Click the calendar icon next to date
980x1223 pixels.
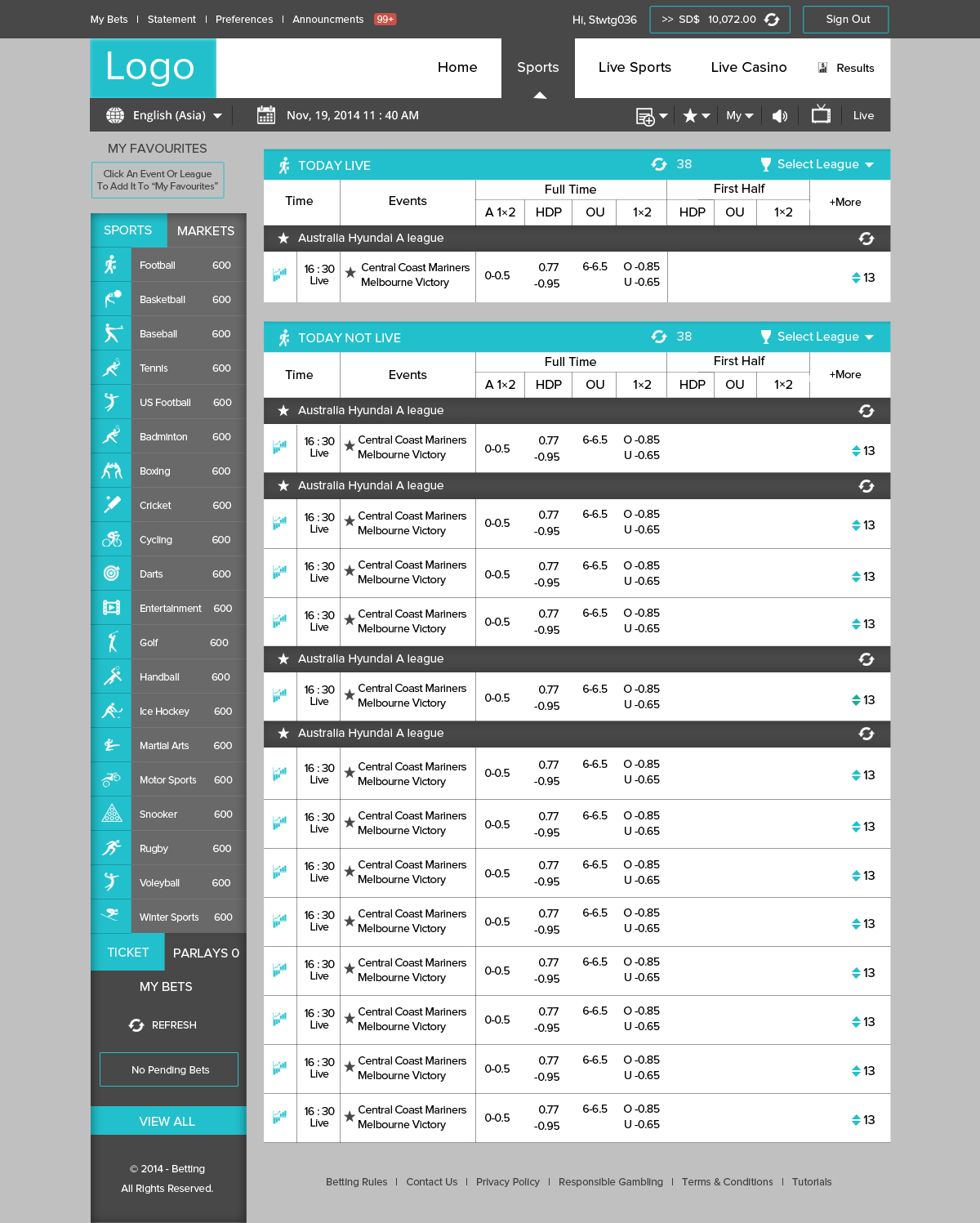coord(265,115)
